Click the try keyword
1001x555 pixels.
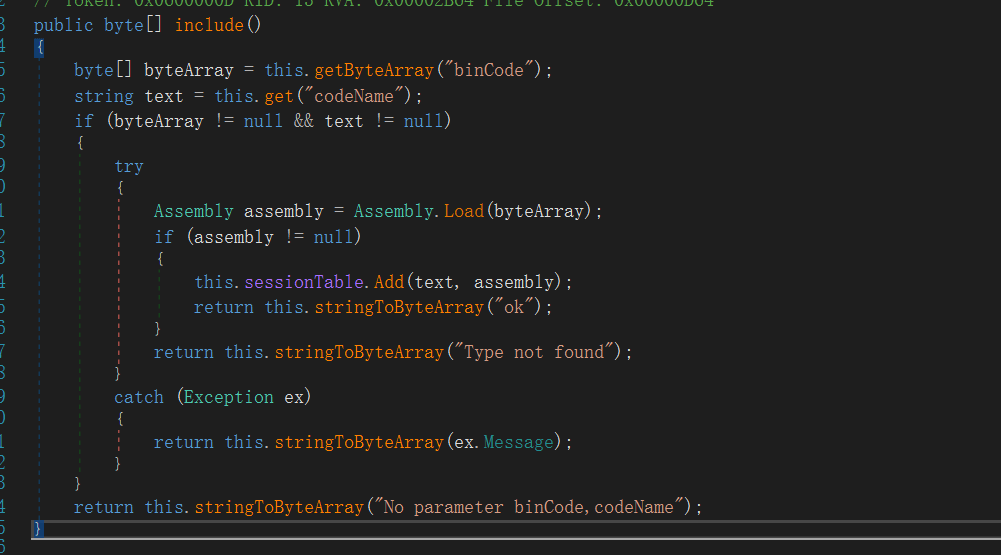(129, 166)
